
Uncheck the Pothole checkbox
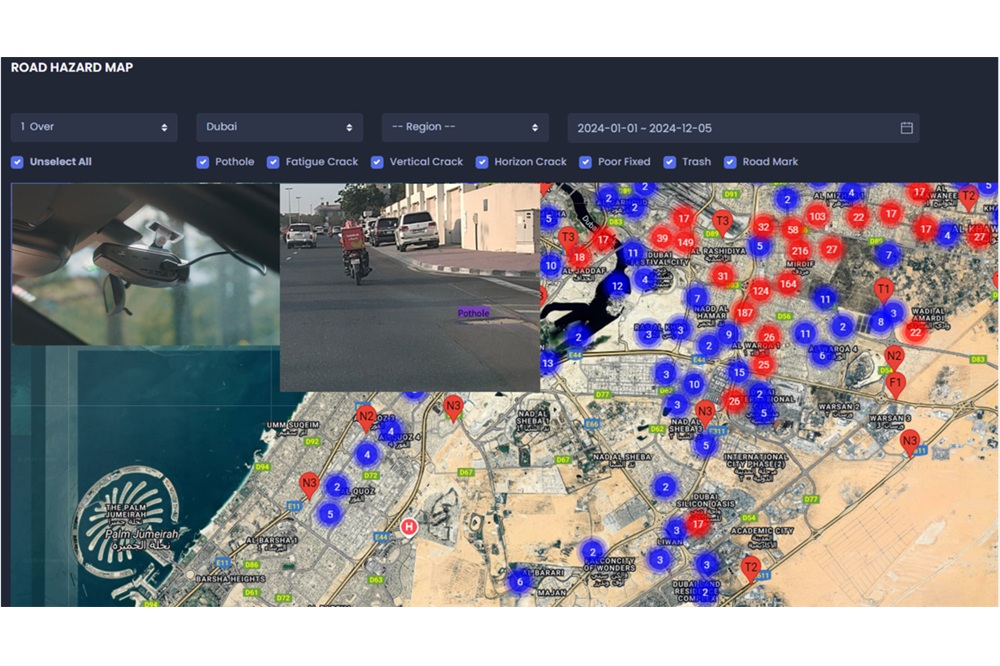[x=203, y=162]
